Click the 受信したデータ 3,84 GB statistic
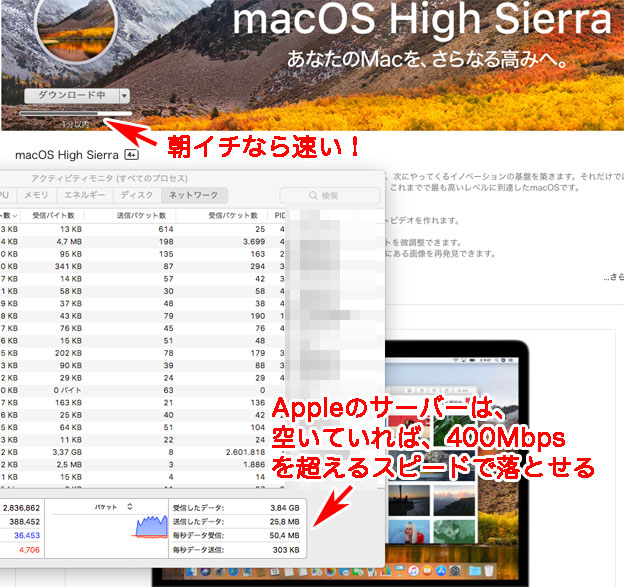 (x=236, y=508)
